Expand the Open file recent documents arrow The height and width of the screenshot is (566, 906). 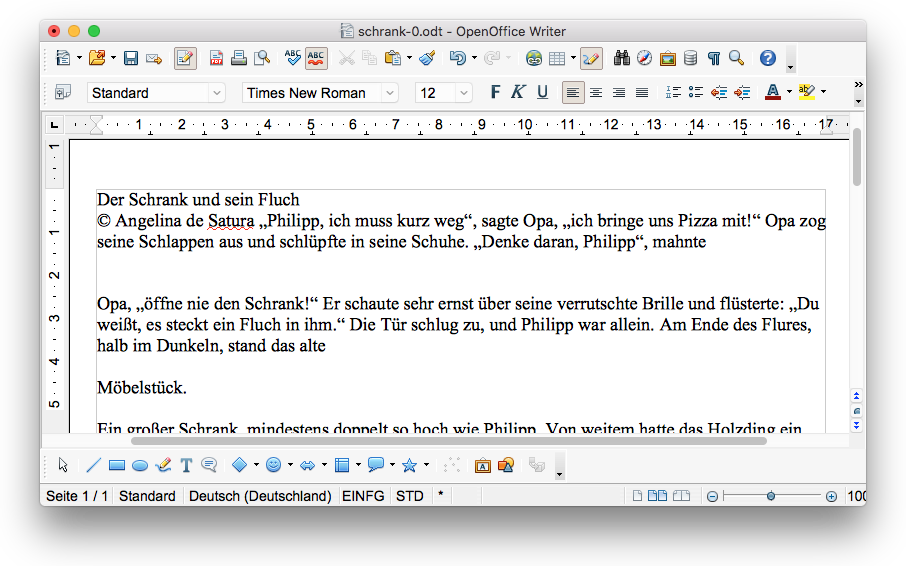pos(113,58)
